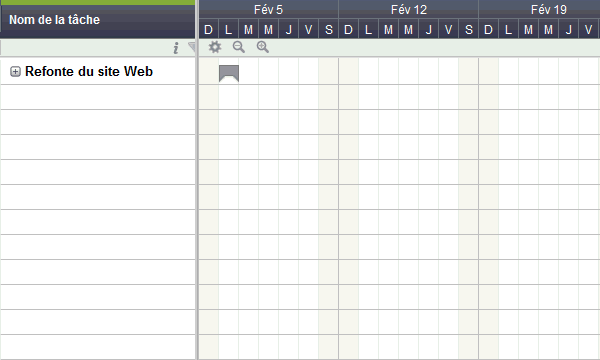Open Gantt settings gear icon
600x360 pixels.
(215, 47)
